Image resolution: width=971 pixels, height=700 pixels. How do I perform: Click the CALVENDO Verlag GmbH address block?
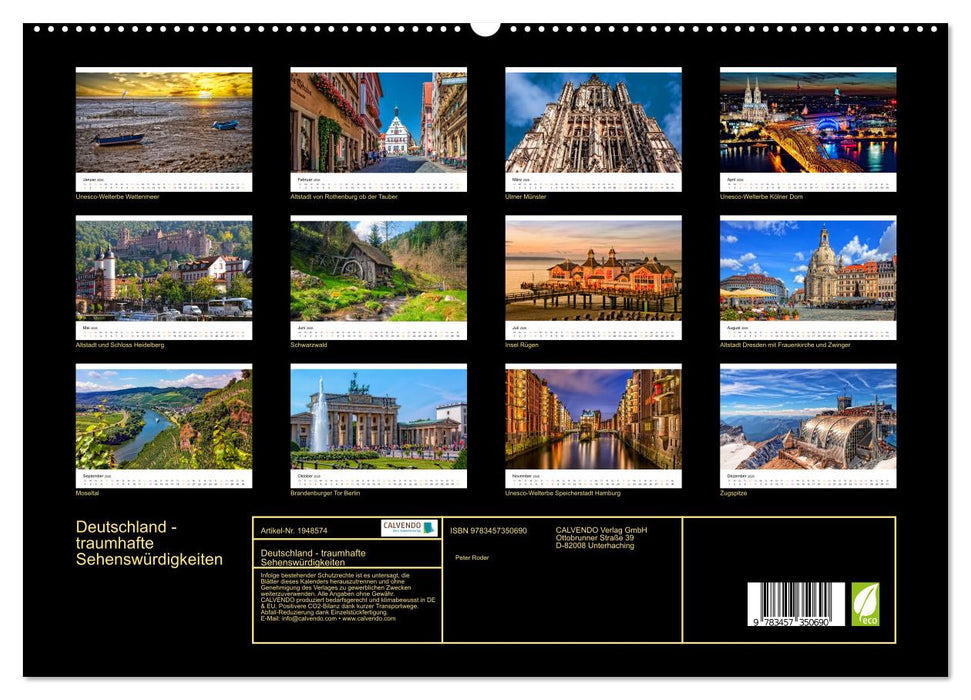point(600,537)
